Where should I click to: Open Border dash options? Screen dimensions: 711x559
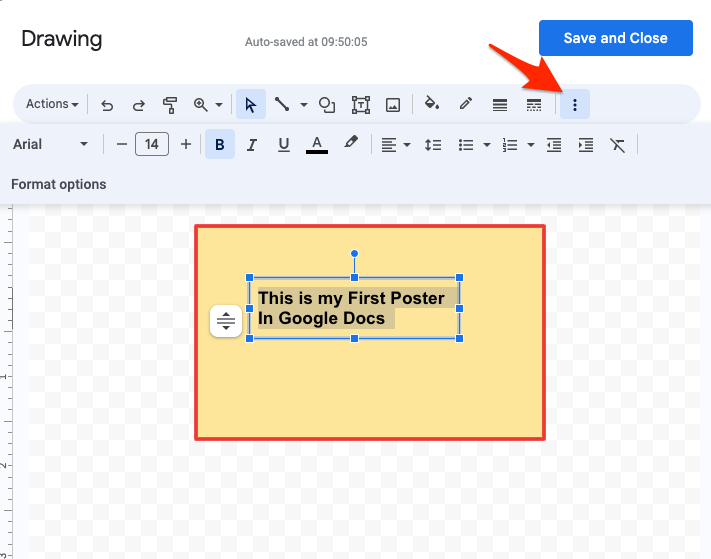(534, 105)
